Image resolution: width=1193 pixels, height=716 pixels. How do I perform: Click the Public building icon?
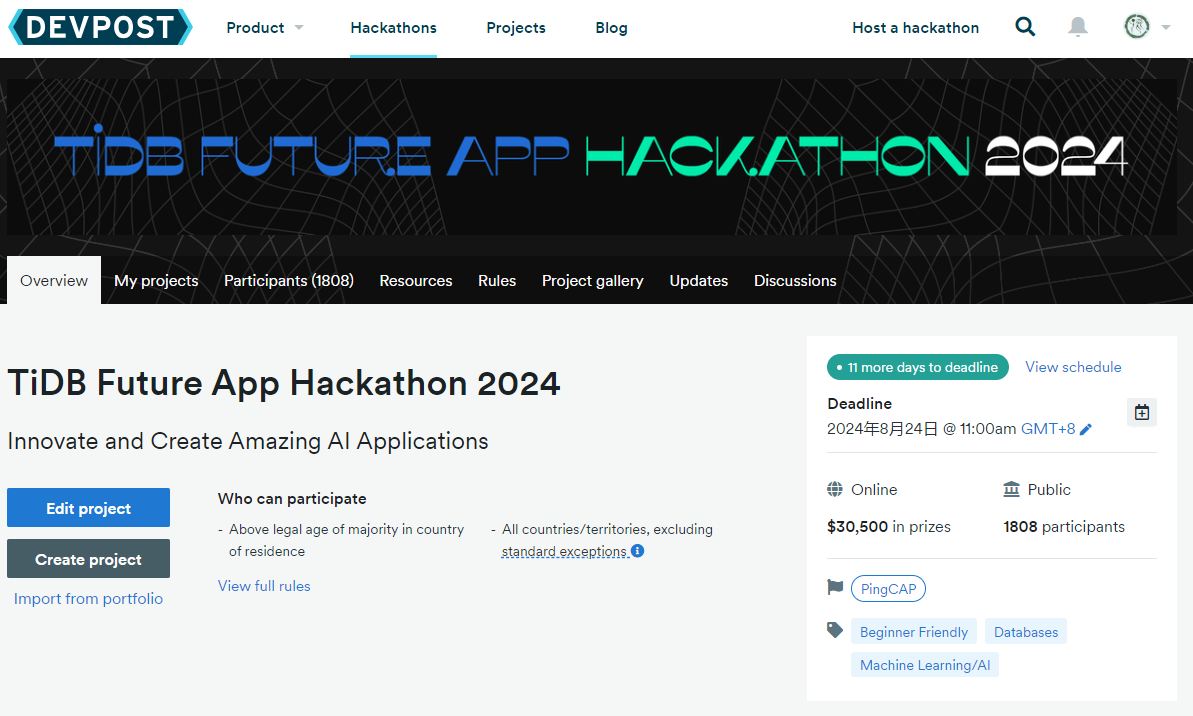[1011, 488]
